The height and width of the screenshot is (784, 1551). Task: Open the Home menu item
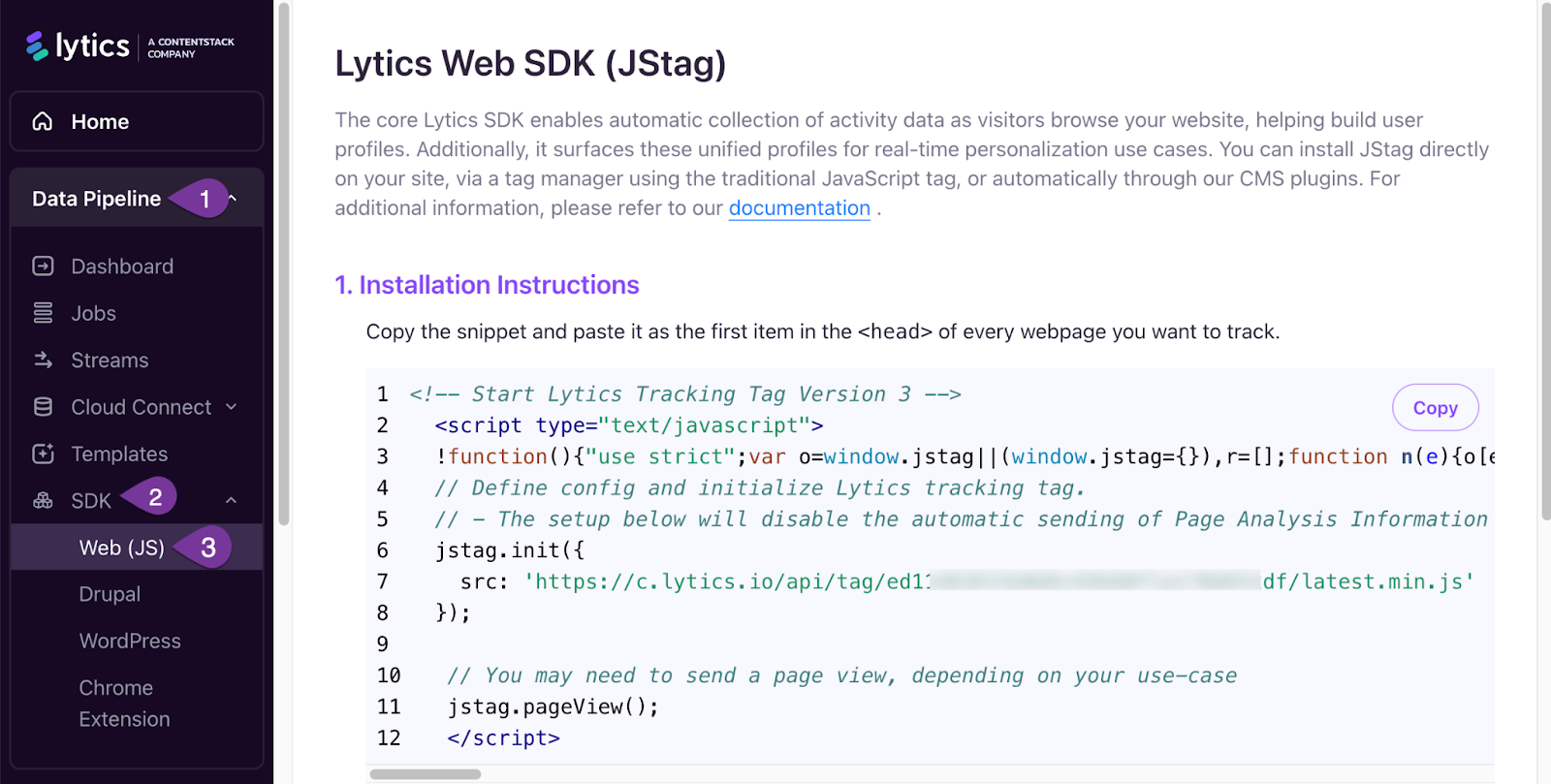click(x=137, y=121)
